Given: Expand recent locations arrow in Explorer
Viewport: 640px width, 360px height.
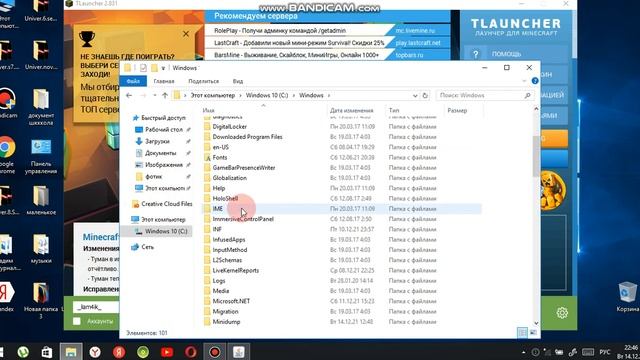Looking at the screenshot, I should [155, 96].
